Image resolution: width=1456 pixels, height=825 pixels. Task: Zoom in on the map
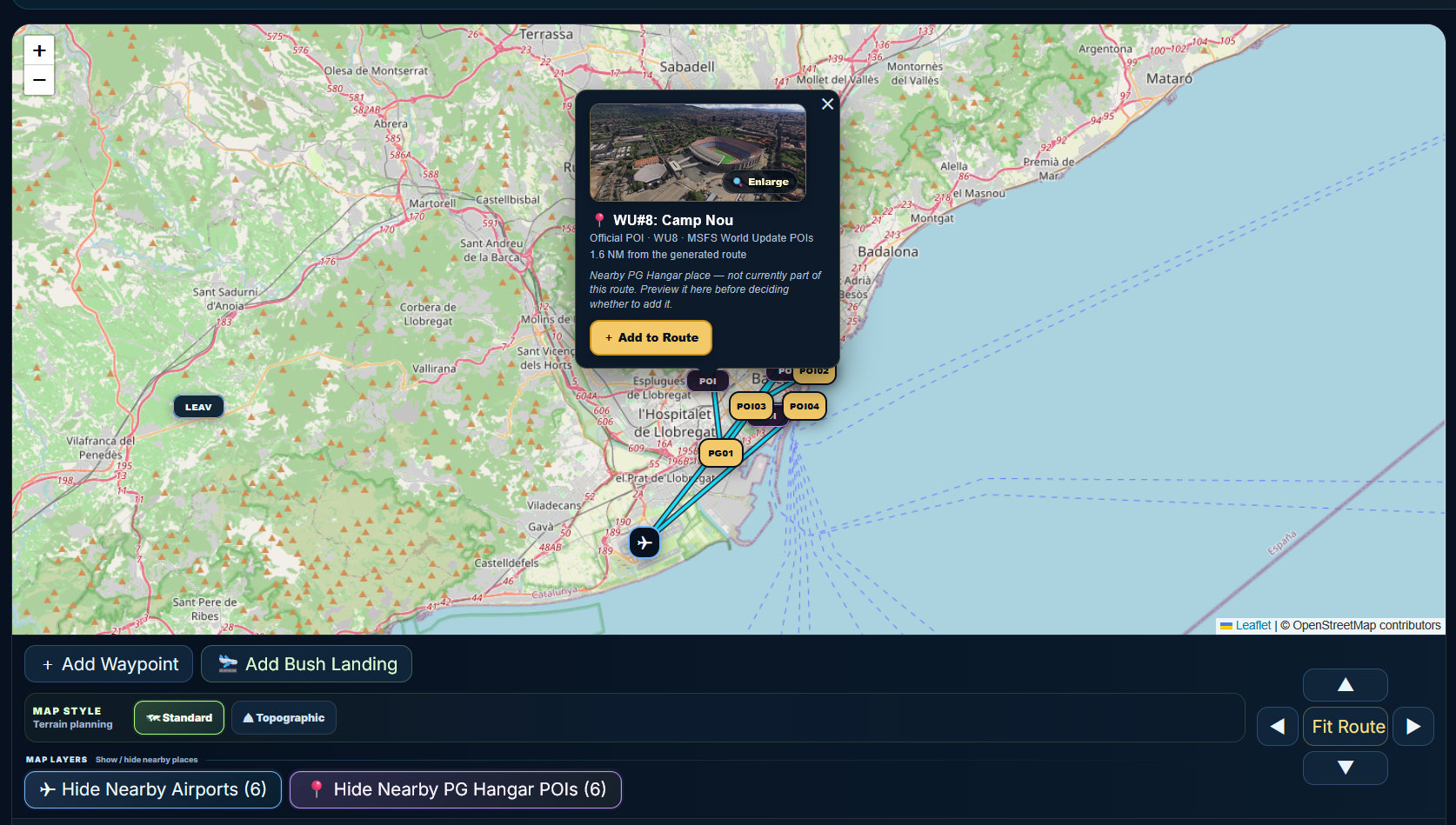point(39,50)
